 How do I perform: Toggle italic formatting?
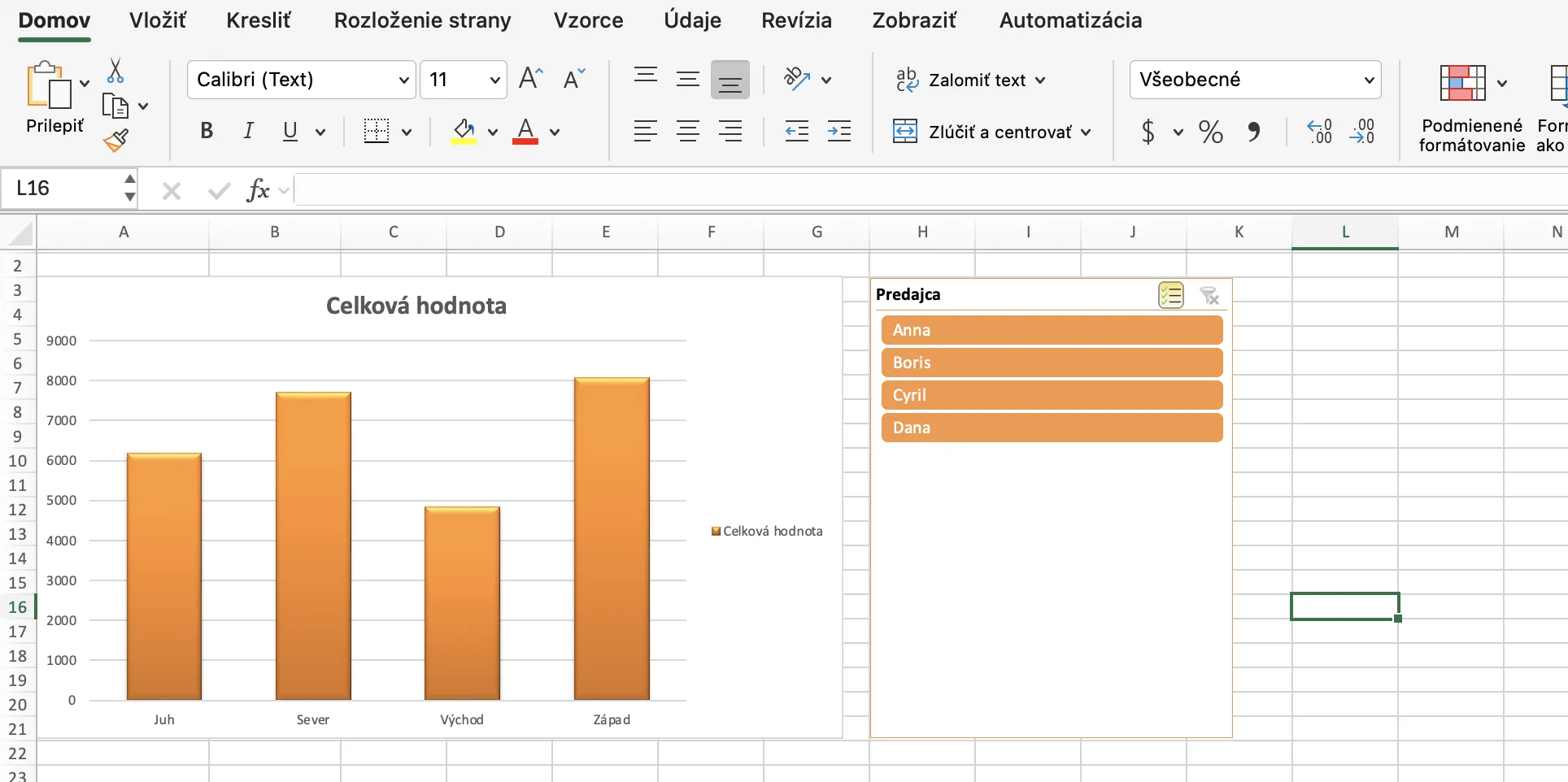(x=248, y=131)
